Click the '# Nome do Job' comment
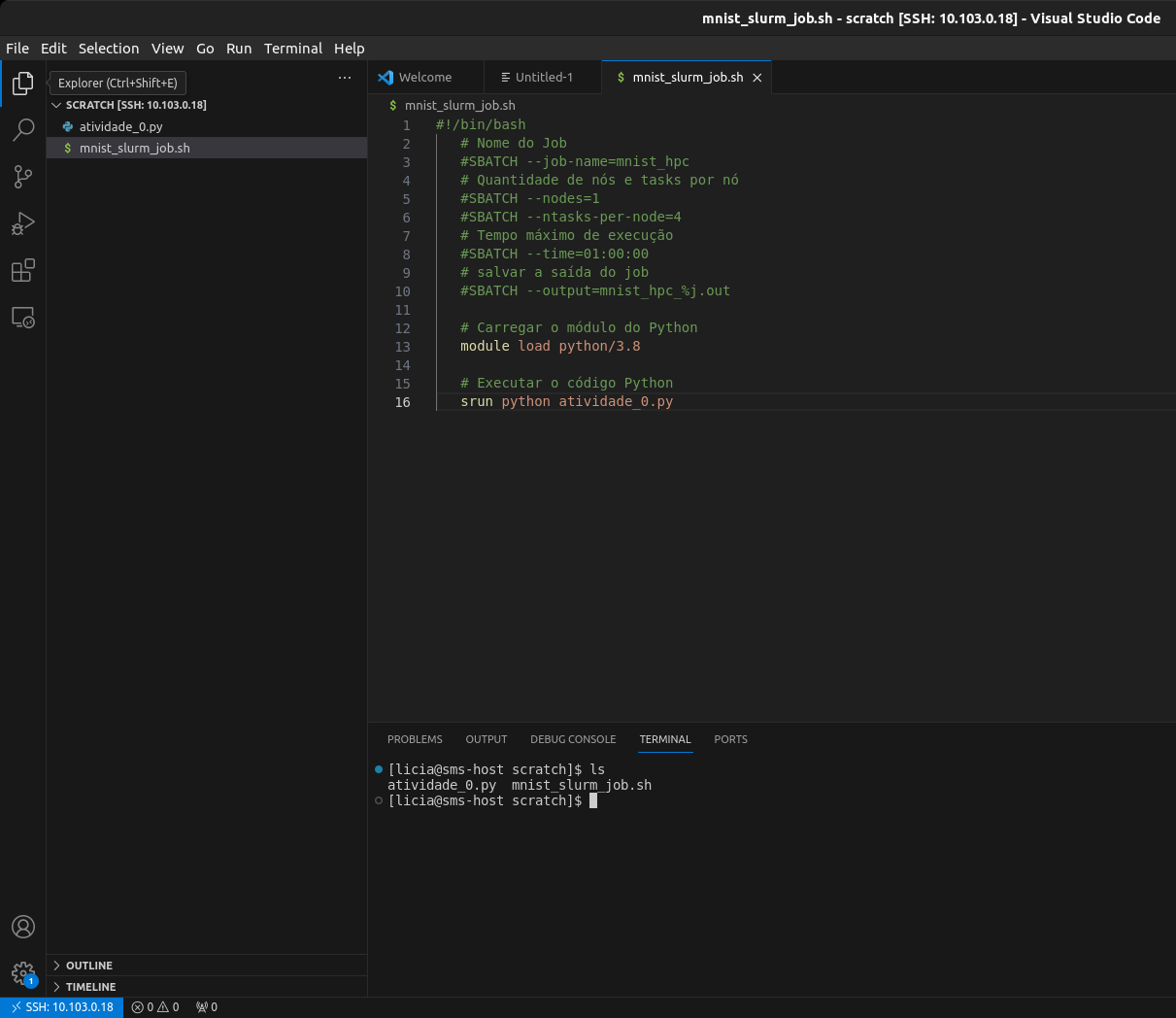 (514, 144)
